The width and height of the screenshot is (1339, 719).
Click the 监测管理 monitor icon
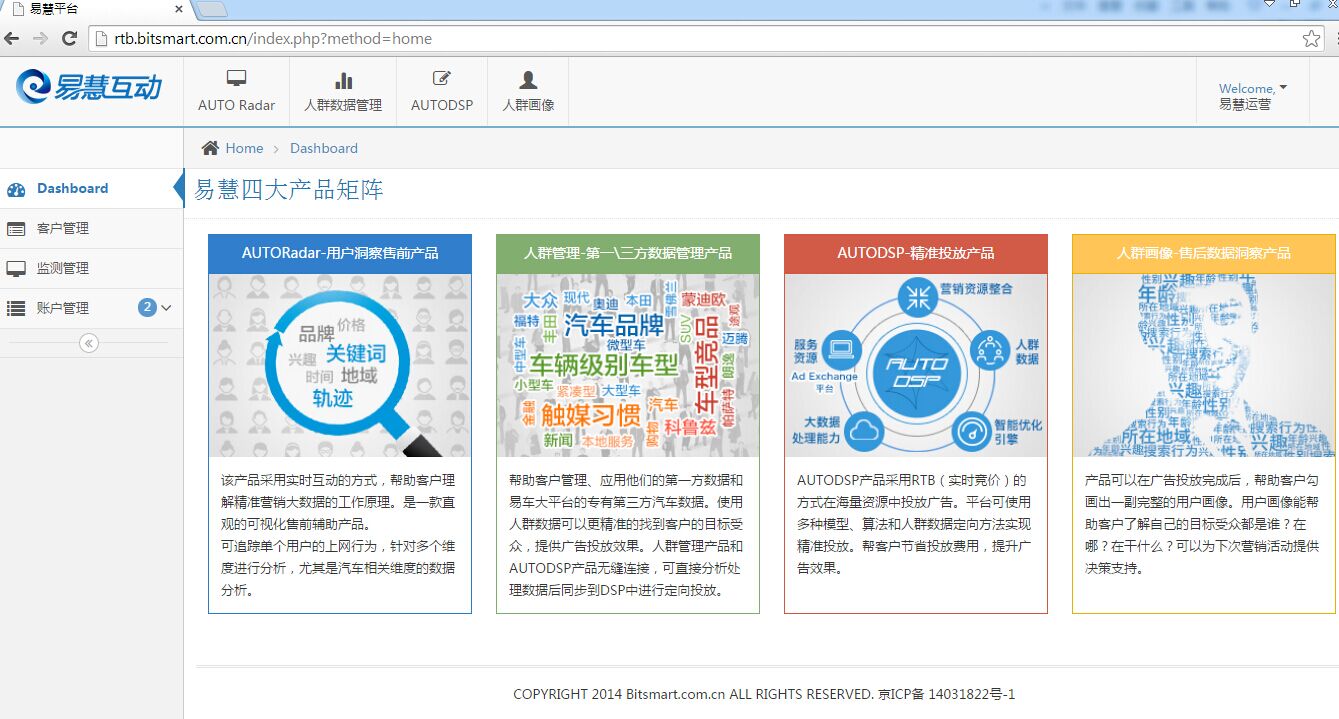(15, 269)
